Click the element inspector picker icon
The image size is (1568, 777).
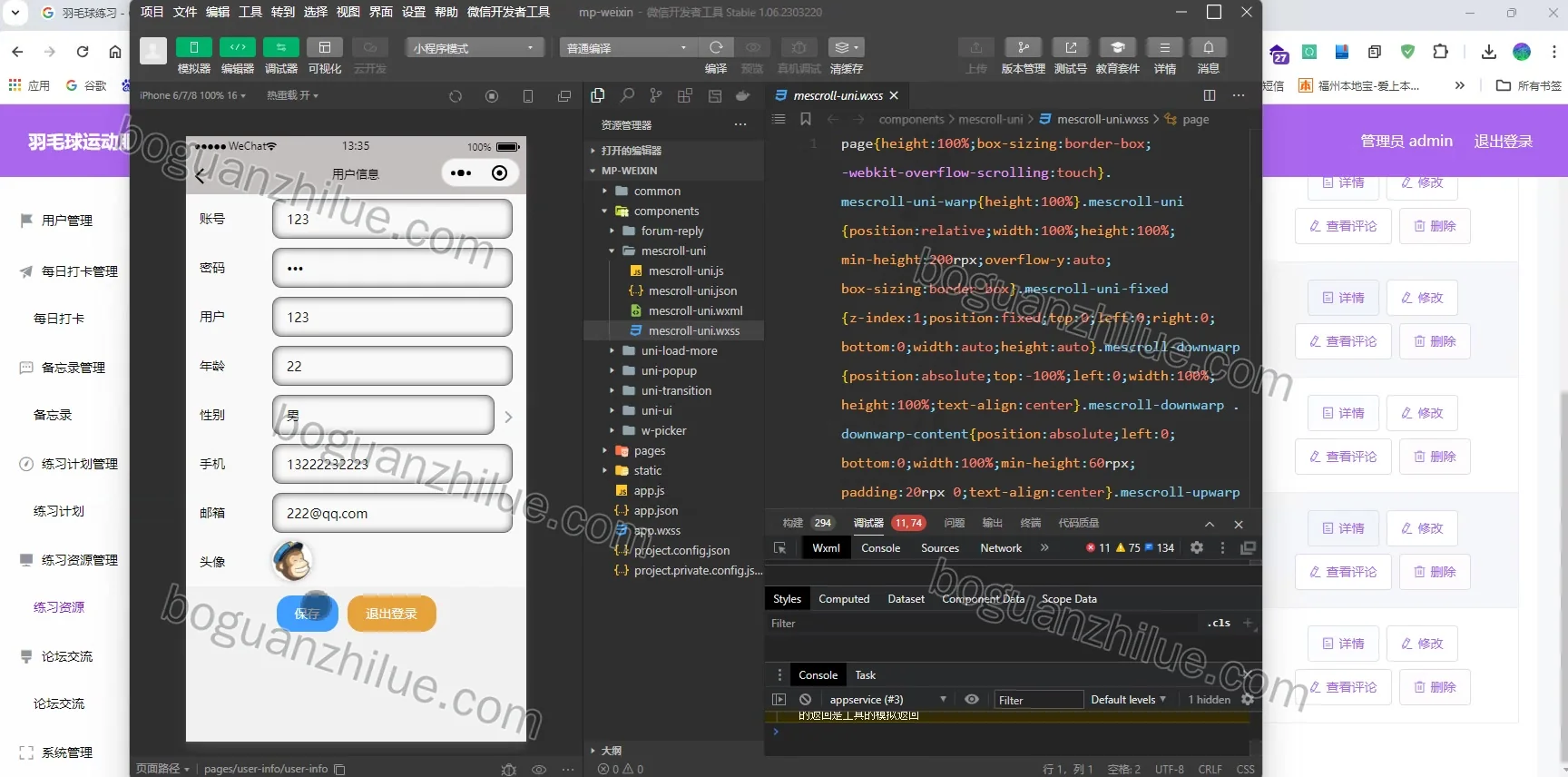(x=779, y=548)
